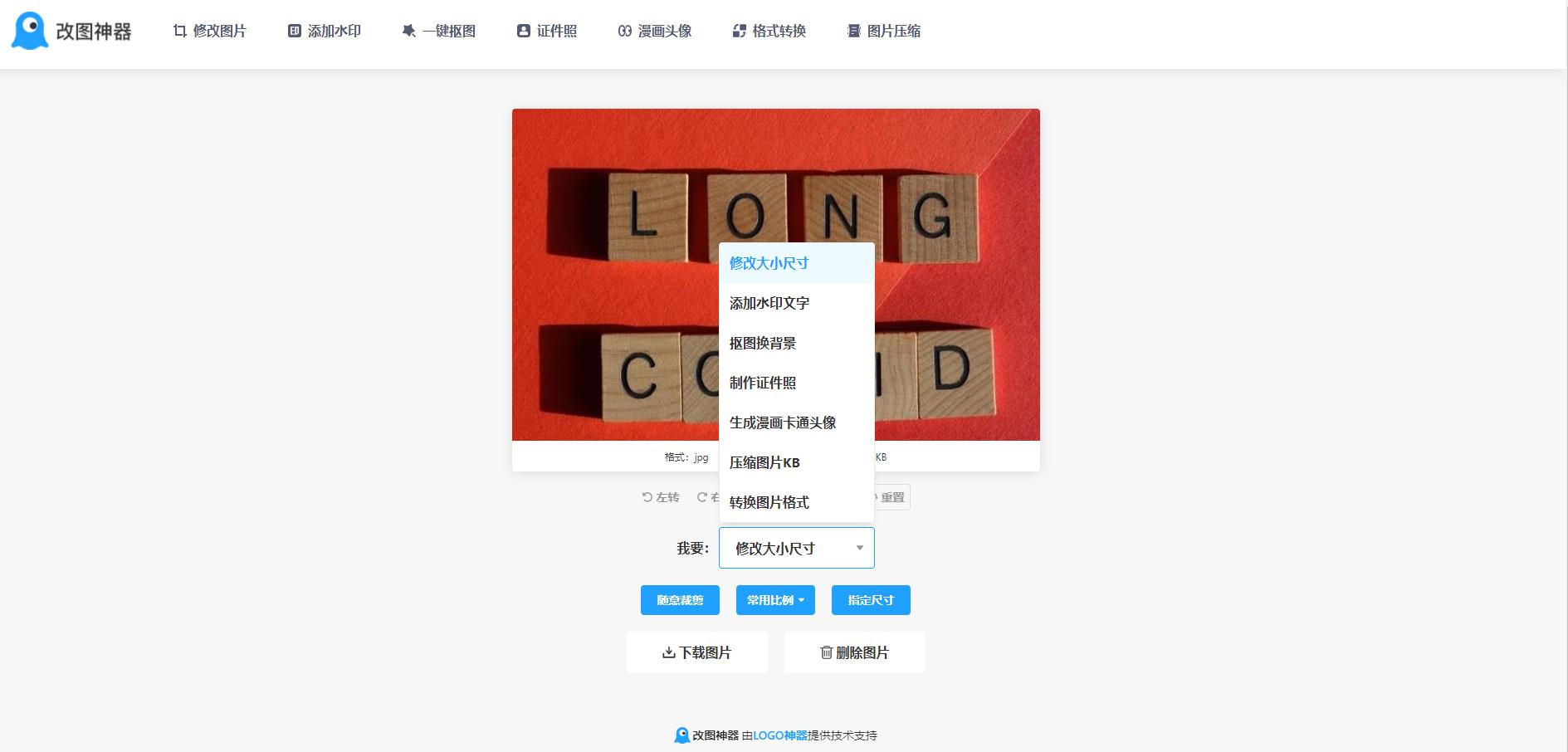This screenshot has height=752, width=1568.
Task: Reset image with 重置 button
Action: (x=890, y=497)
